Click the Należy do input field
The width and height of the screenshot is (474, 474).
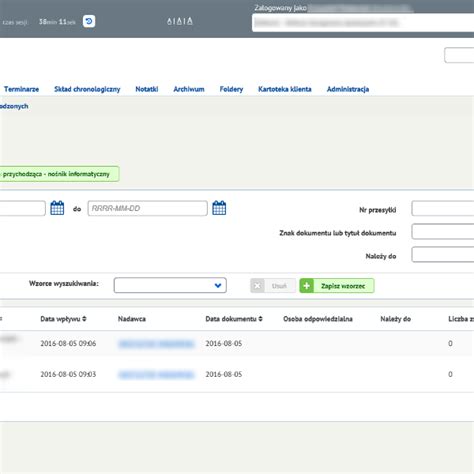[443, 255]
